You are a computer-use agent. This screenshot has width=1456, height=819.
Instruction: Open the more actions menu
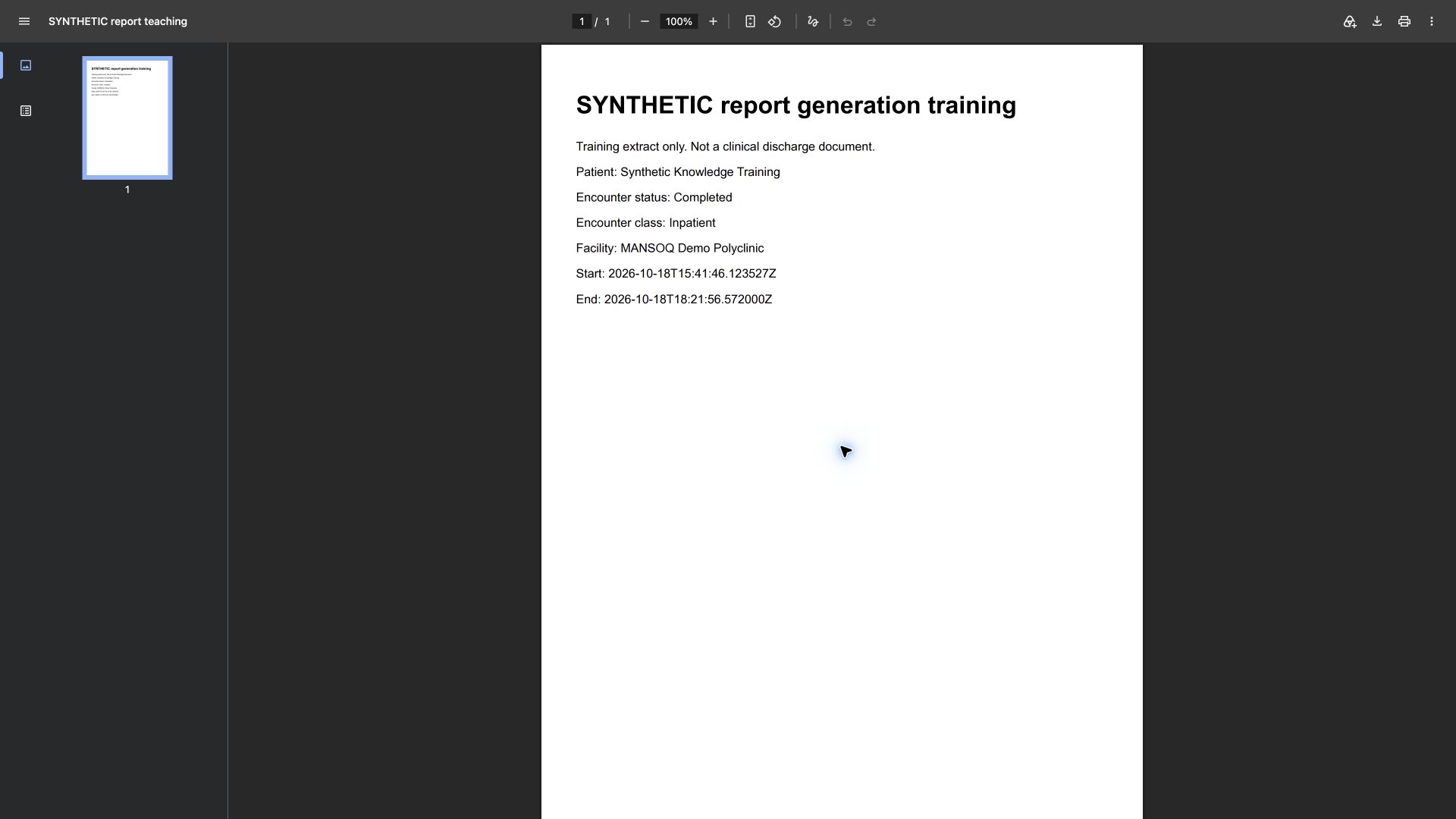coord(1432,21)
